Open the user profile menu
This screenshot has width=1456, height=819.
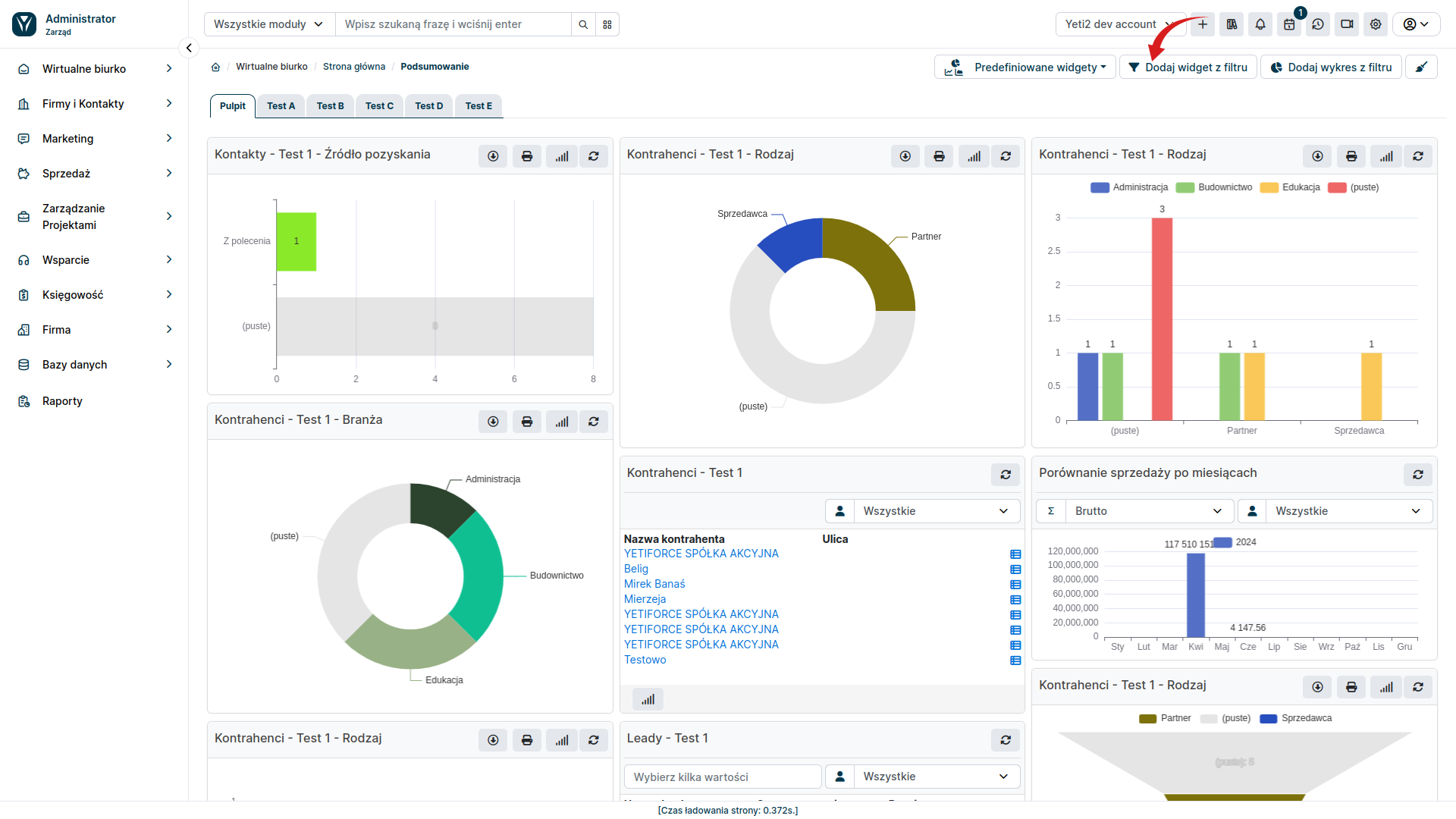pyautogui.click(x=1416, y=24)
